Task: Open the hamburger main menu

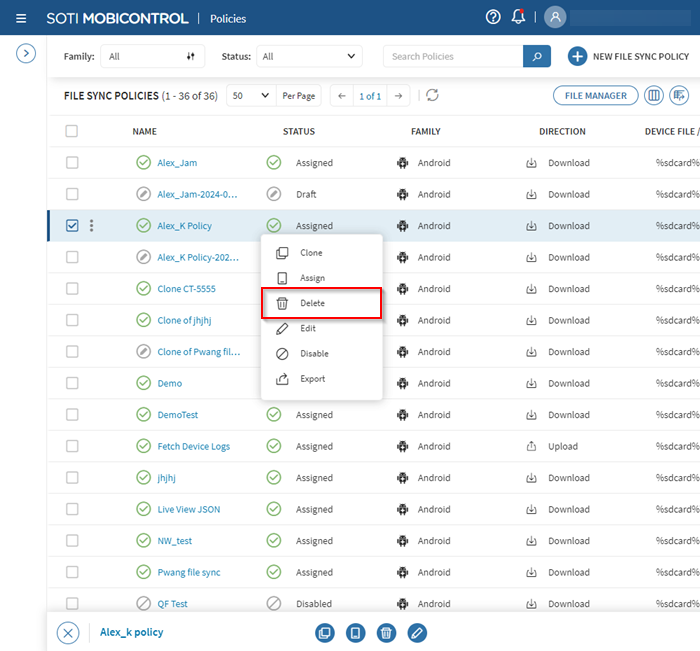Action: tap(21, 18)
